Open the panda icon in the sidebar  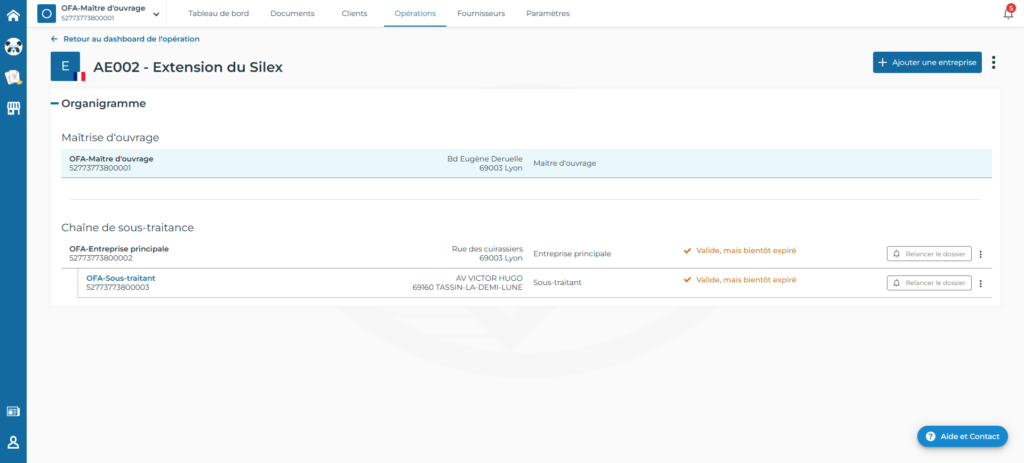(x=13, y=46)
